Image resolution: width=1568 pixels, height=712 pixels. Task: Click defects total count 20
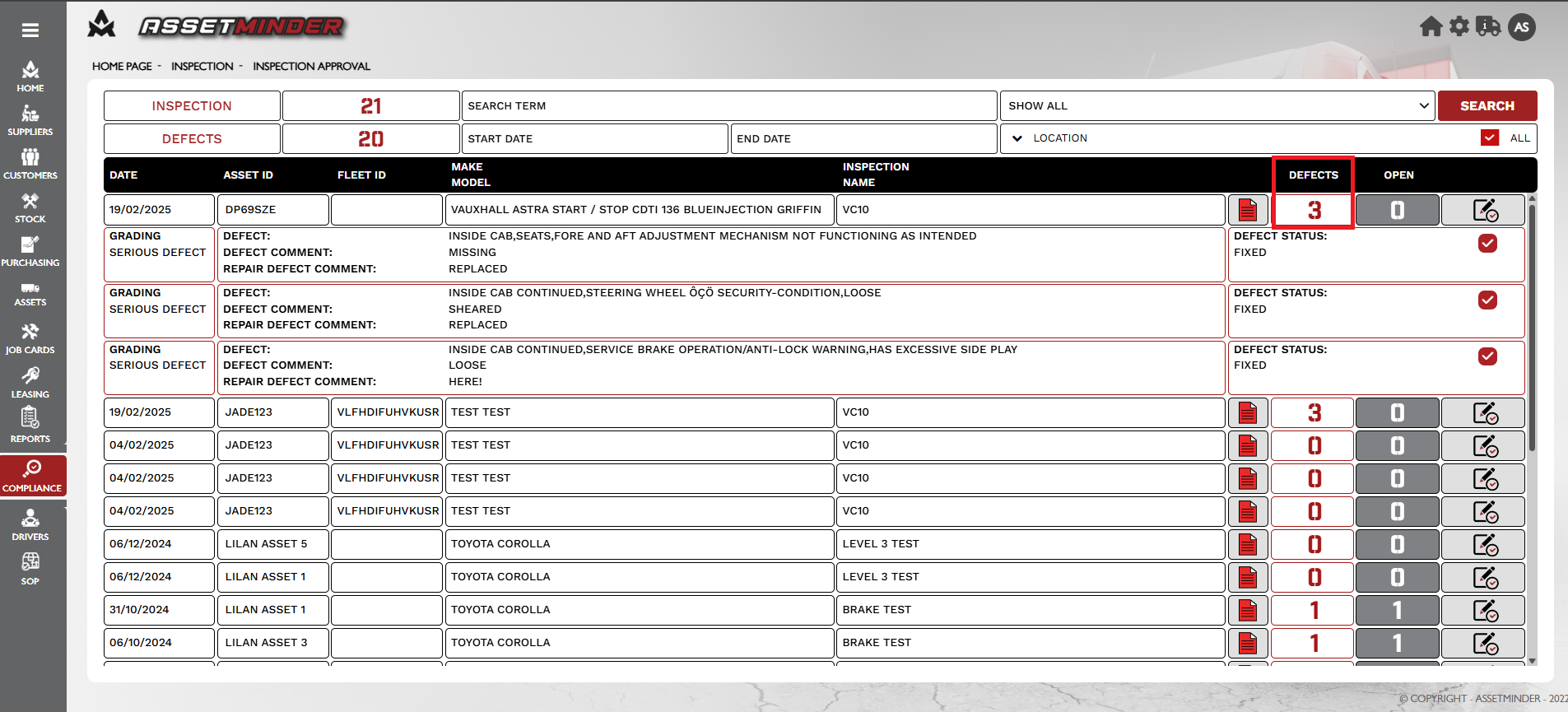(x=371, y=138)
